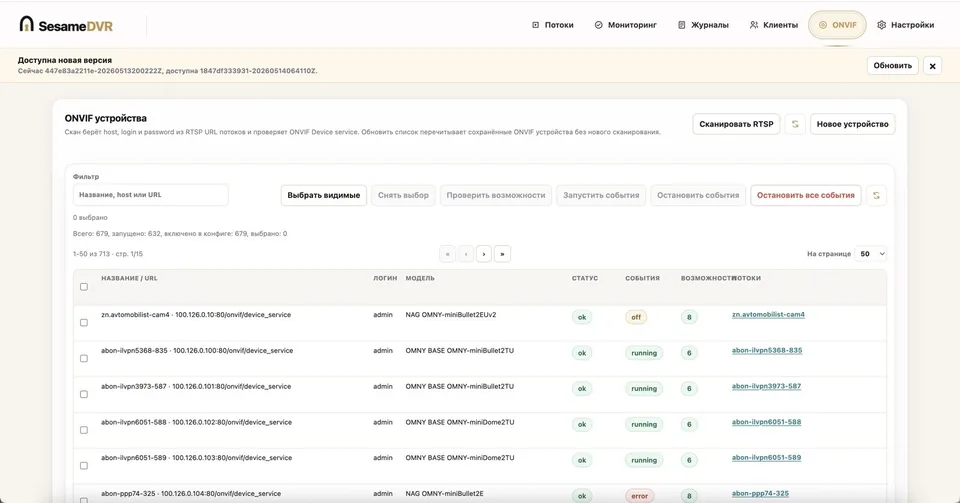Open the Настройки navigation tab
This screenshot has height=503, width=960.
(x=906, y=25)
